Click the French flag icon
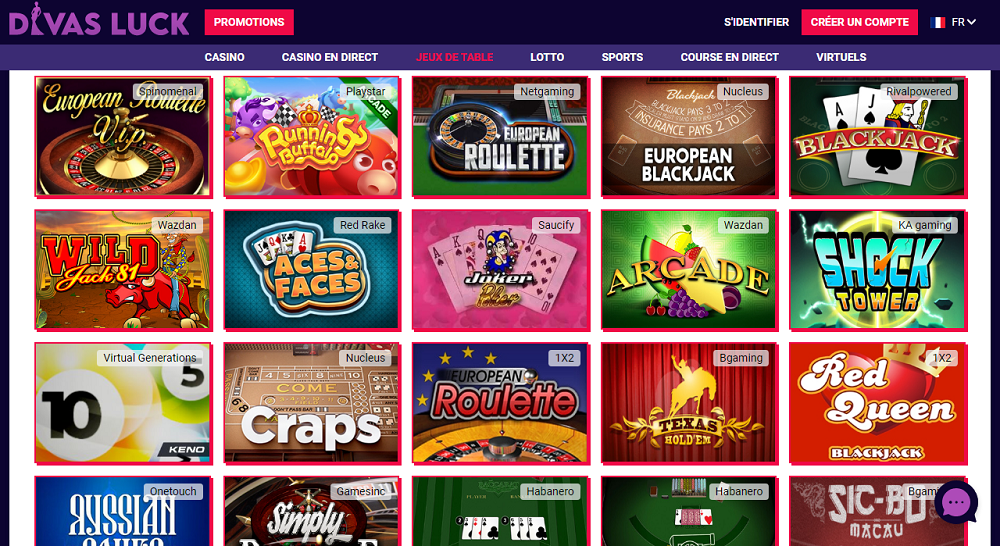 pyautogui.click(x=937, y=22)
